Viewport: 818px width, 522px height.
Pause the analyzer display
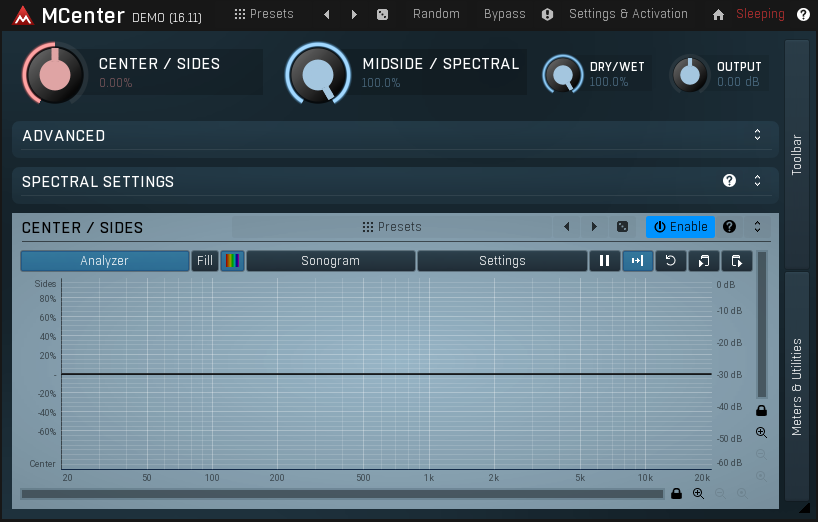click(604, 261)
